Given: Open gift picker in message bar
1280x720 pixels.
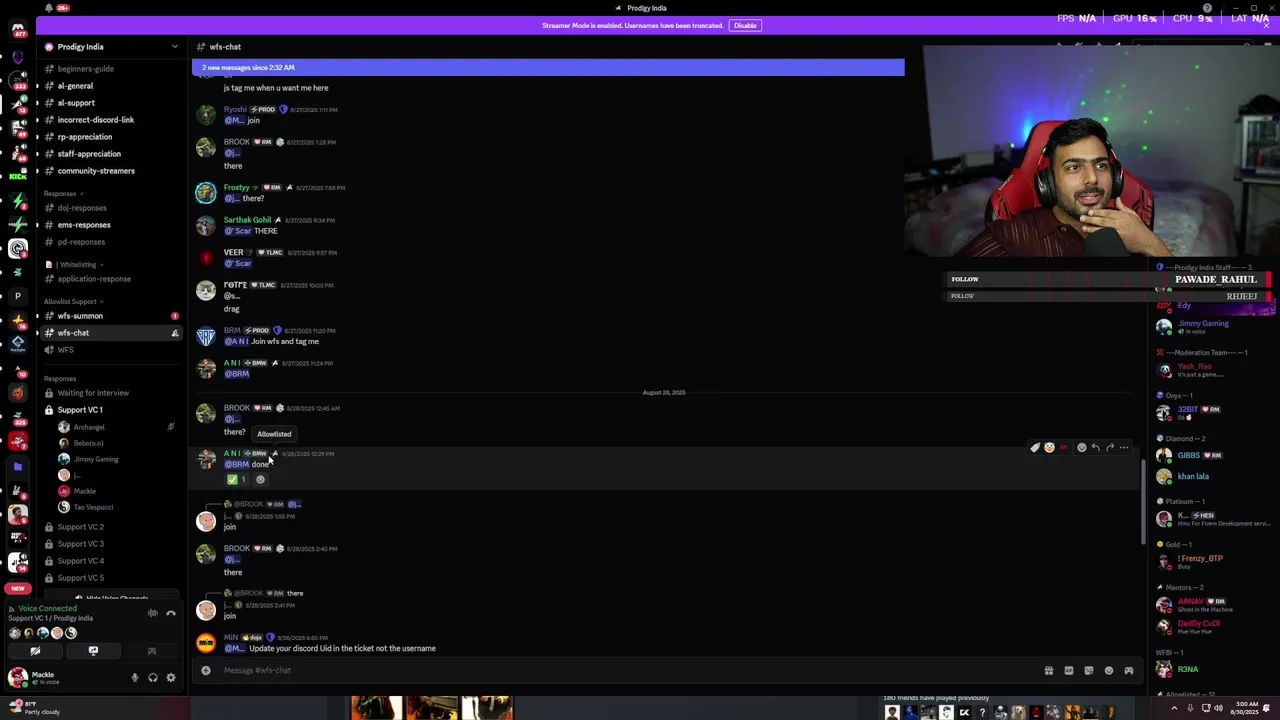Looking at the screenshot, I should coord(1049,671).
